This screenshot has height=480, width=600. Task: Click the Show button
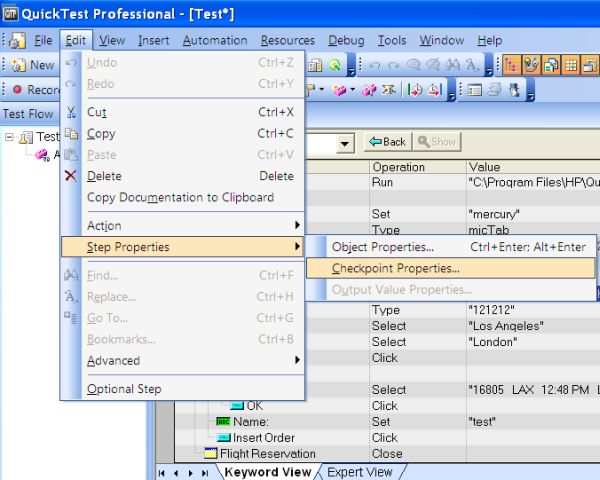pyautogui.click(x=437, y=142)
